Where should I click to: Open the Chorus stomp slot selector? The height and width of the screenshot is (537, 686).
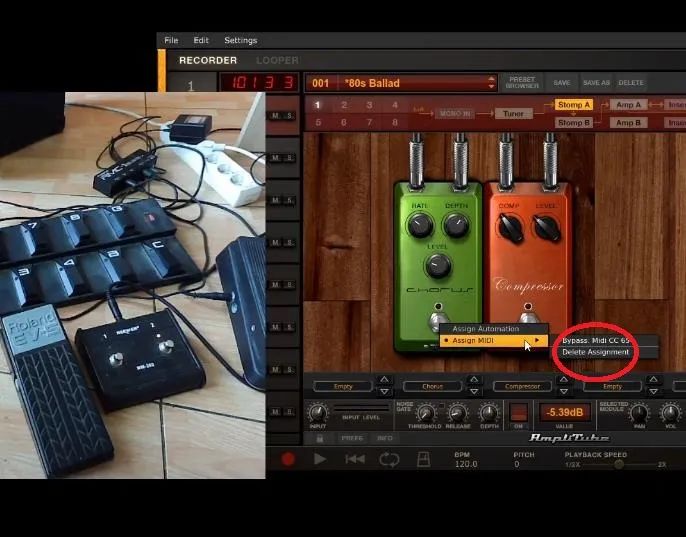pos(432,386)
